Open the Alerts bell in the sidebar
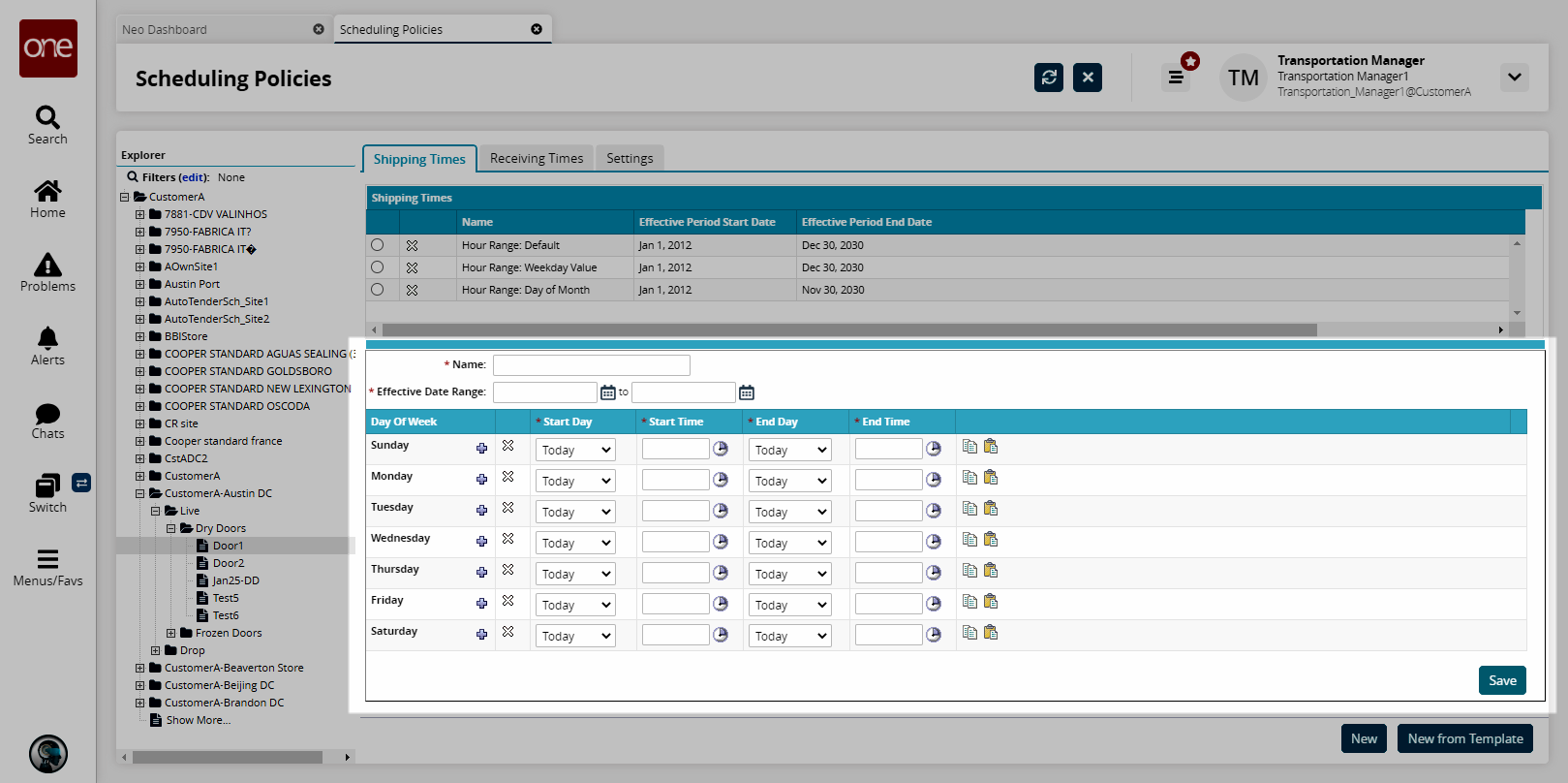This screenshot has height=783, width=1568. pos(47,346)
